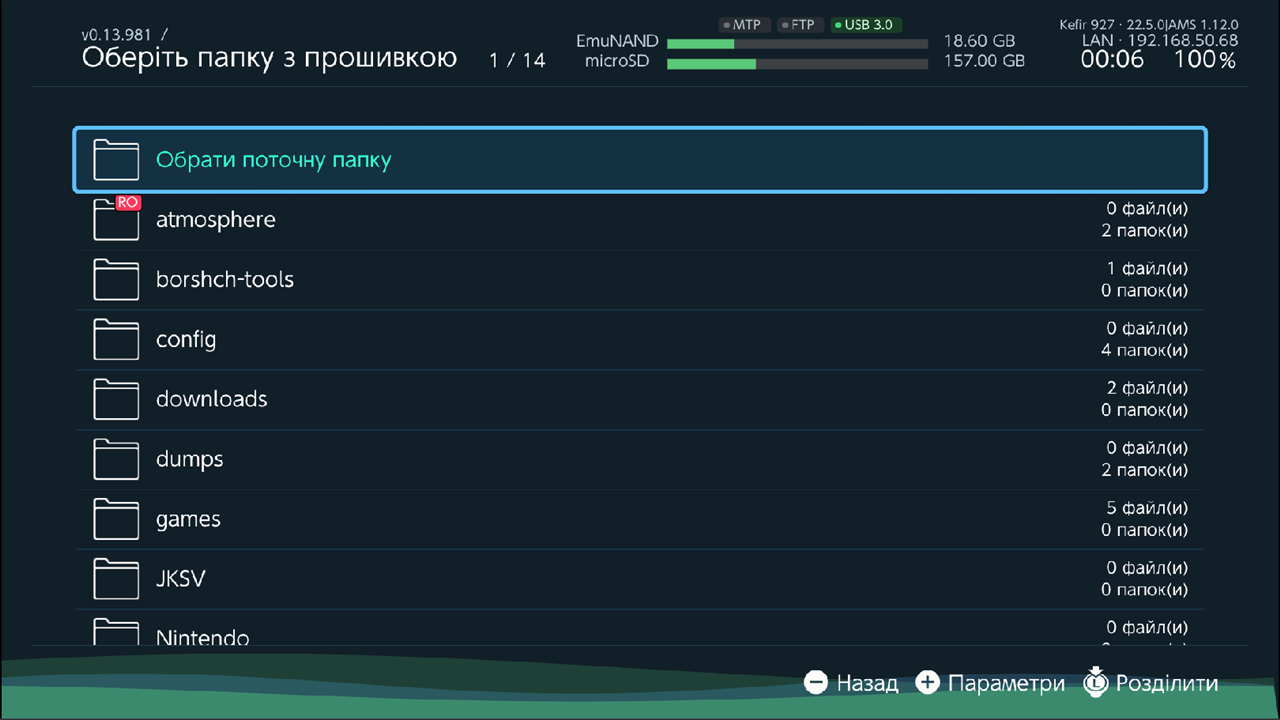Click the red RO badge on atmosphere

coord(127,202)
